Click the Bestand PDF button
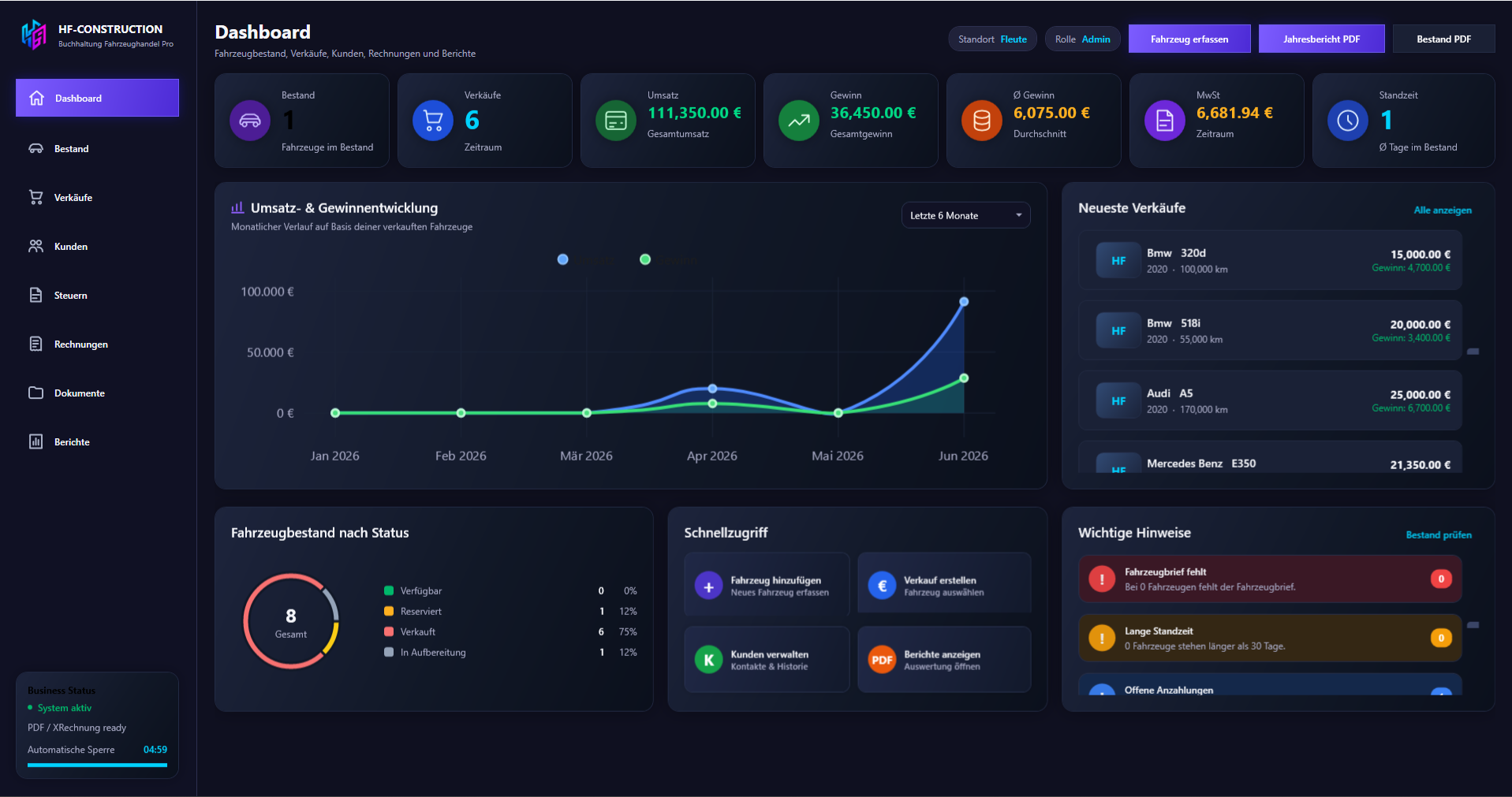 [x=1443, y=39]
